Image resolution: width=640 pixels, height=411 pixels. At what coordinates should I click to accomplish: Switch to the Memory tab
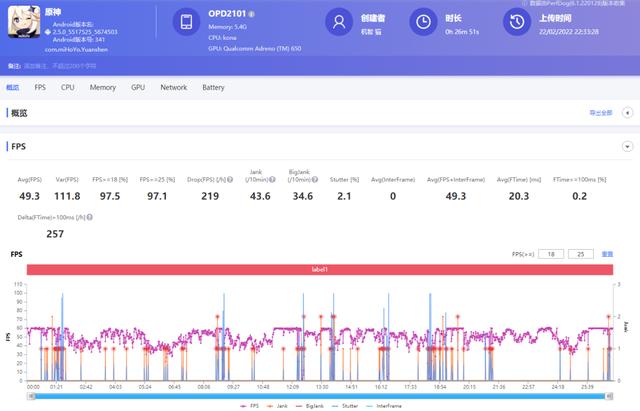pyautogui.click(x=103, y=87)
